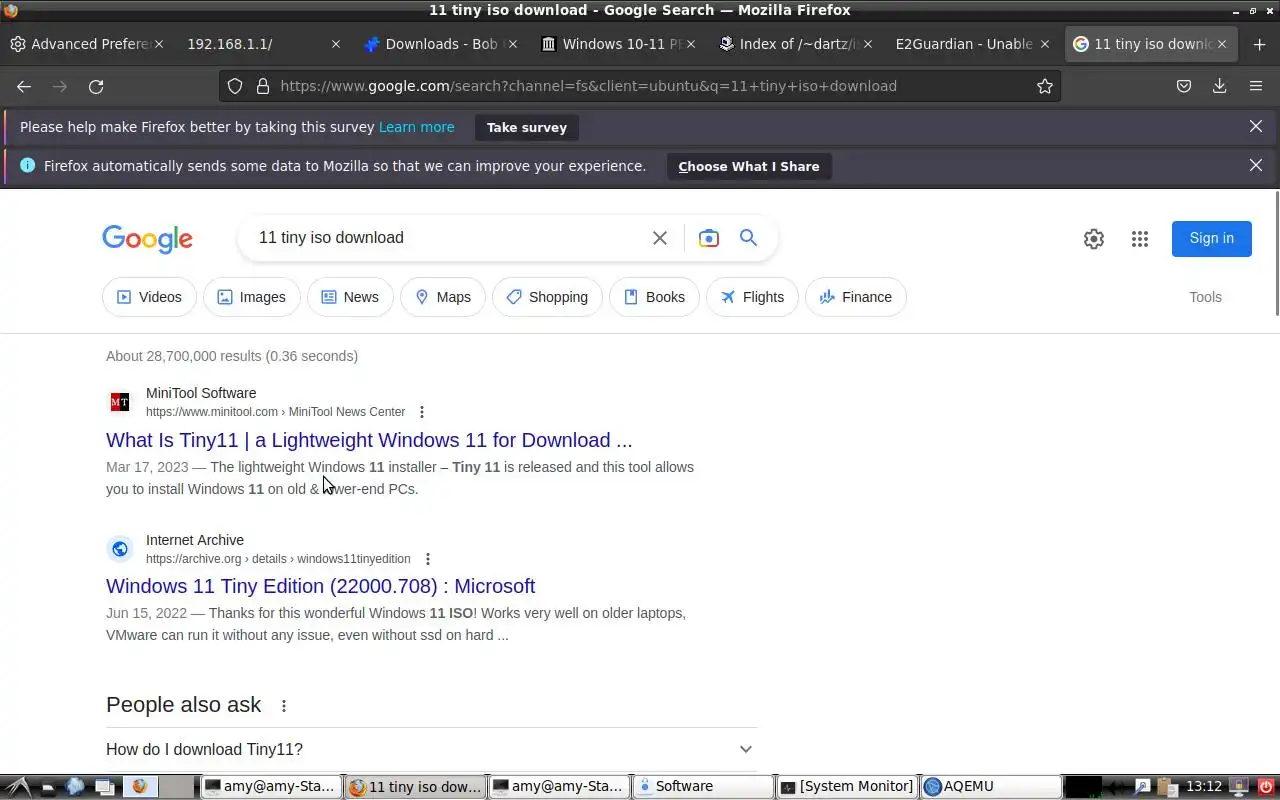Filter results by Flights
Image resolution: width=1280 pixels, height=800 pixels.
752,297
